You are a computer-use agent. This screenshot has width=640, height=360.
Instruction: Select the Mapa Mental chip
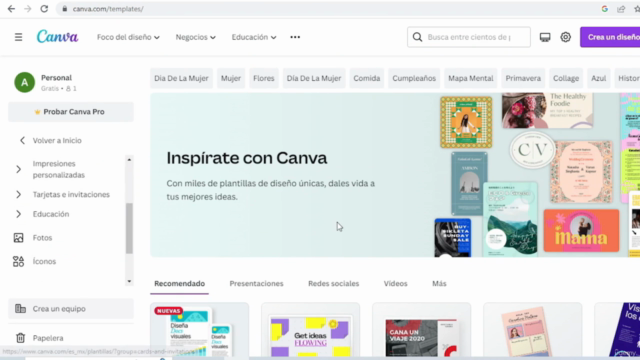(471, 78)
